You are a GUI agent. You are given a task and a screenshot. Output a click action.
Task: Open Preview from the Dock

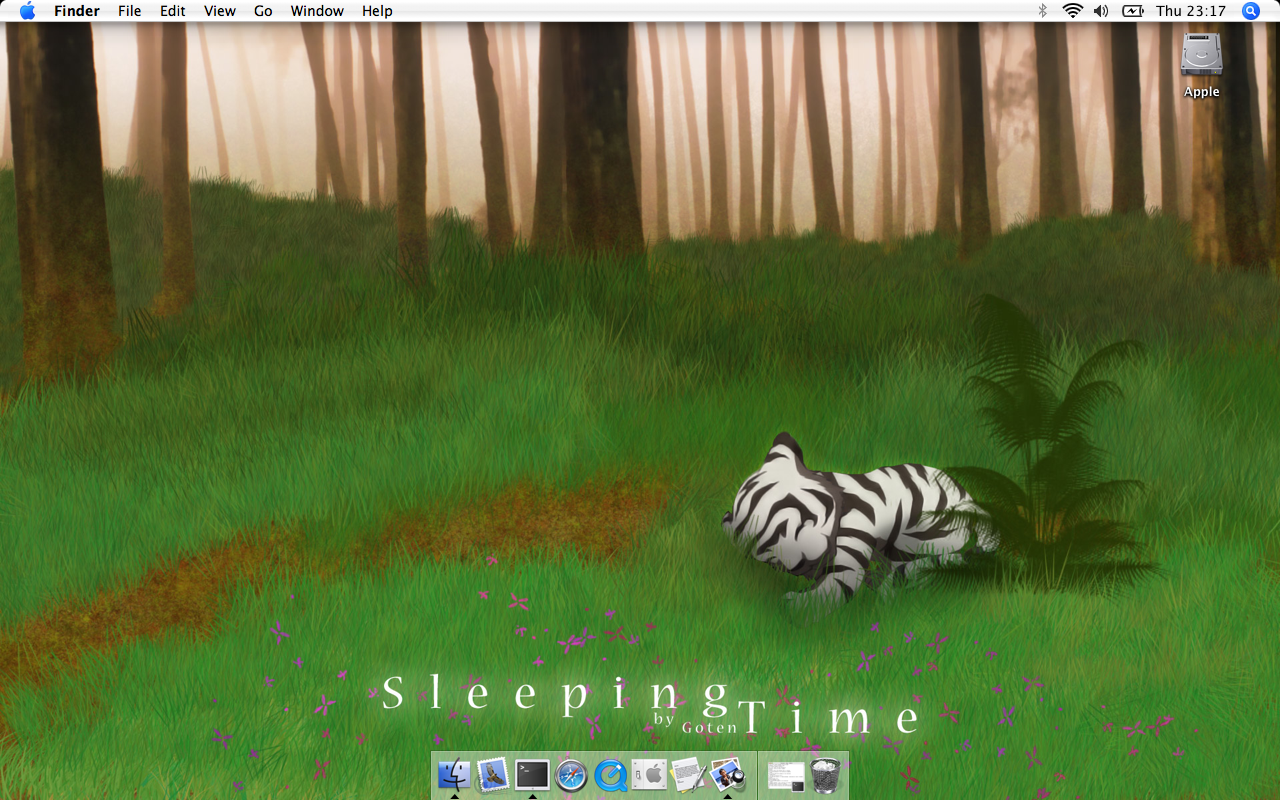tap(727, 775)
